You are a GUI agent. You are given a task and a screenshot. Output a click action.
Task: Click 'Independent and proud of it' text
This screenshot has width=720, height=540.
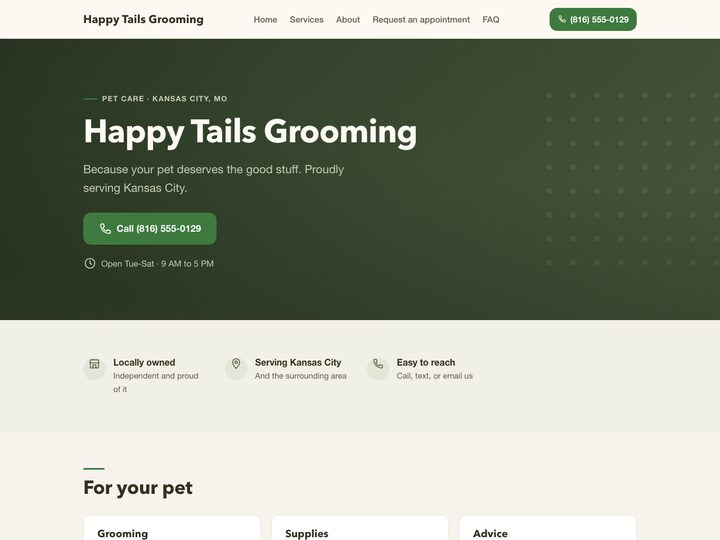(156, 382)
